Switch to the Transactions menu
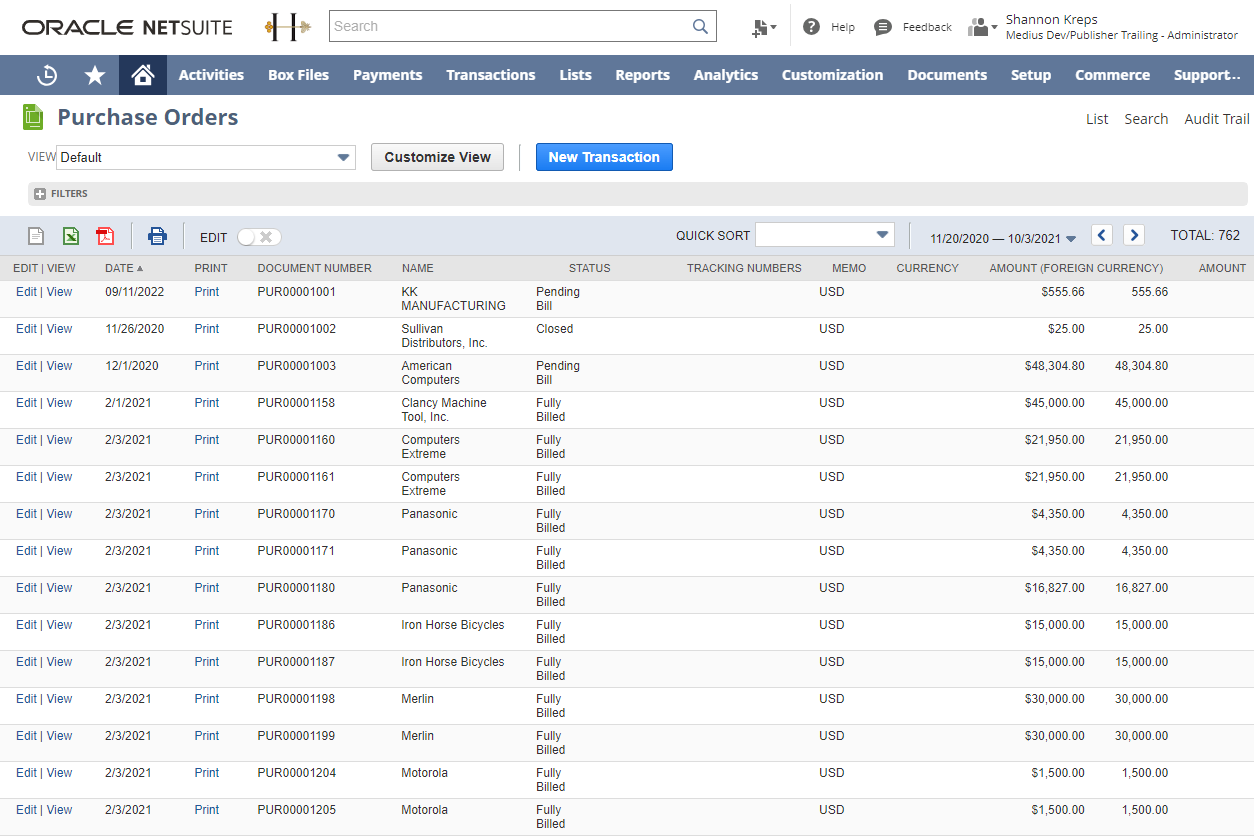Image resolution: width=1254 pixels, height=840 pixels. click(x=491, y=75)
